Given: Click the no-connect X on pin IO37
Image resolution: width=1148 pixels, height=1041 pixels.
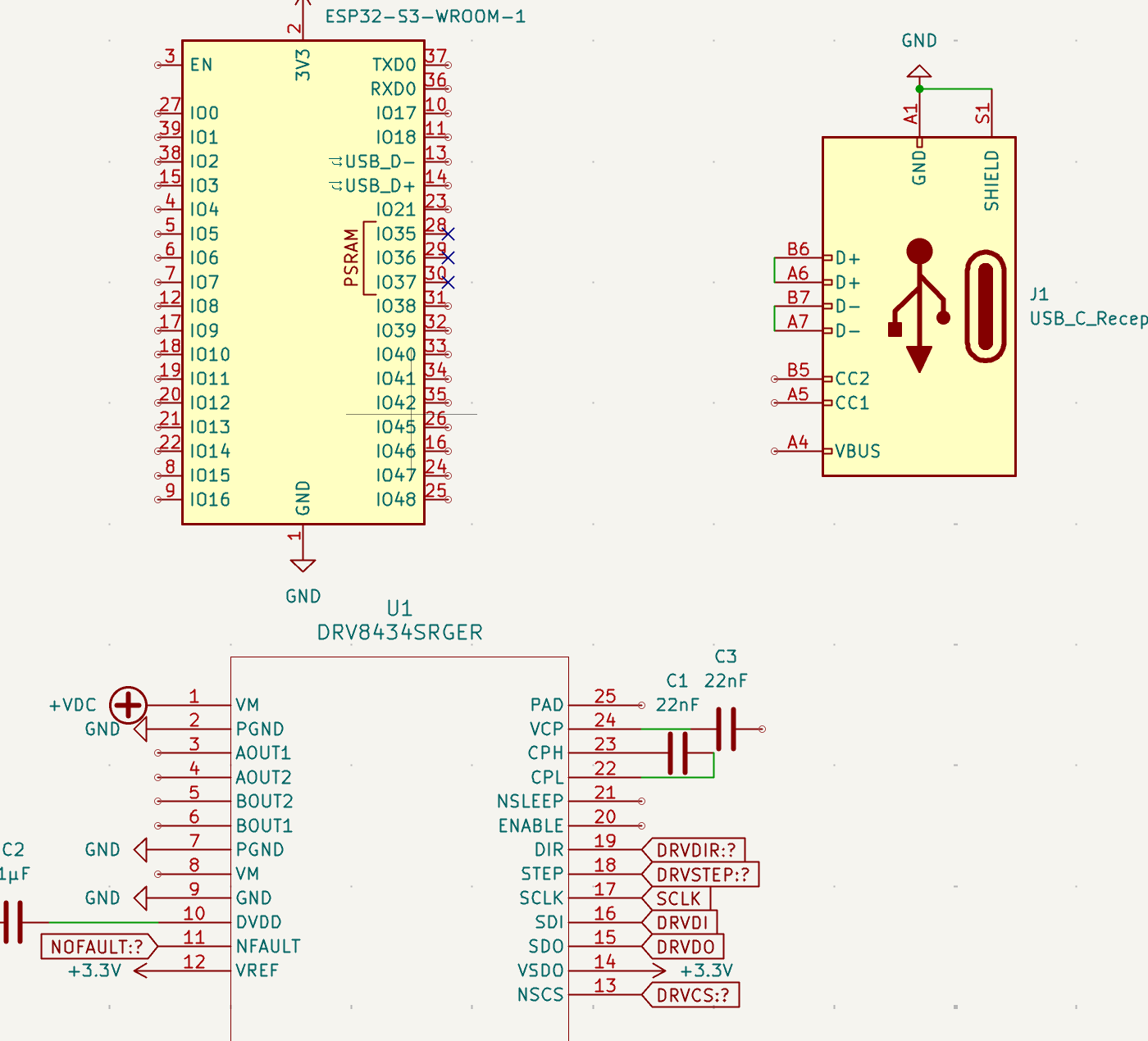Looking at the screenshot, I should (x=447, y=282).
